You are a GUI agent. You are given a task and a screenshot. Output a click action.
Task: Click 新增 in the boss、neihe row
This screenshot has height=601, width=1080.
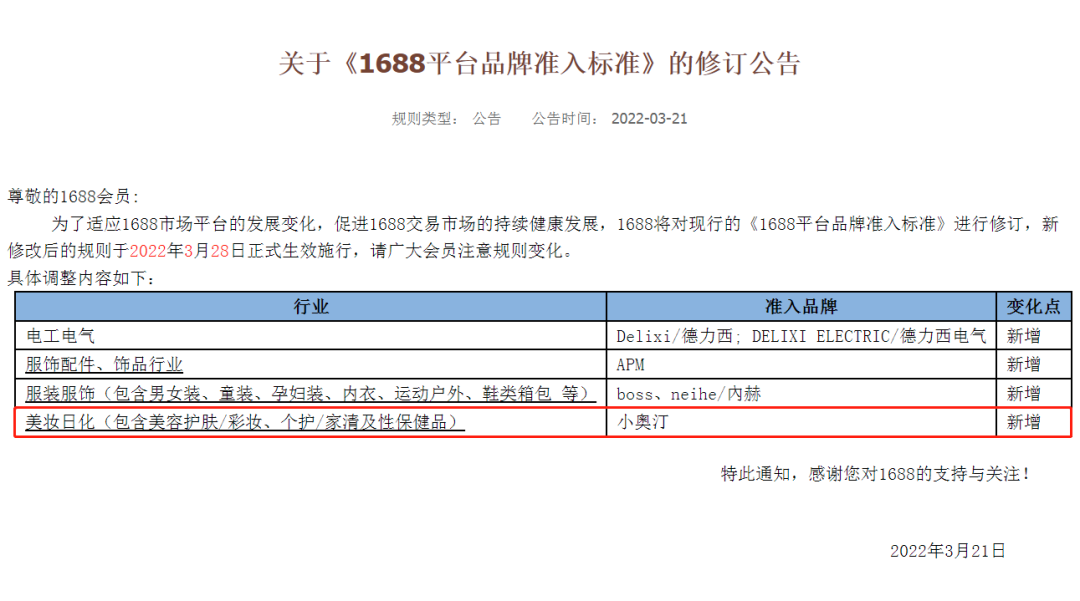[x=1024, y=394]
